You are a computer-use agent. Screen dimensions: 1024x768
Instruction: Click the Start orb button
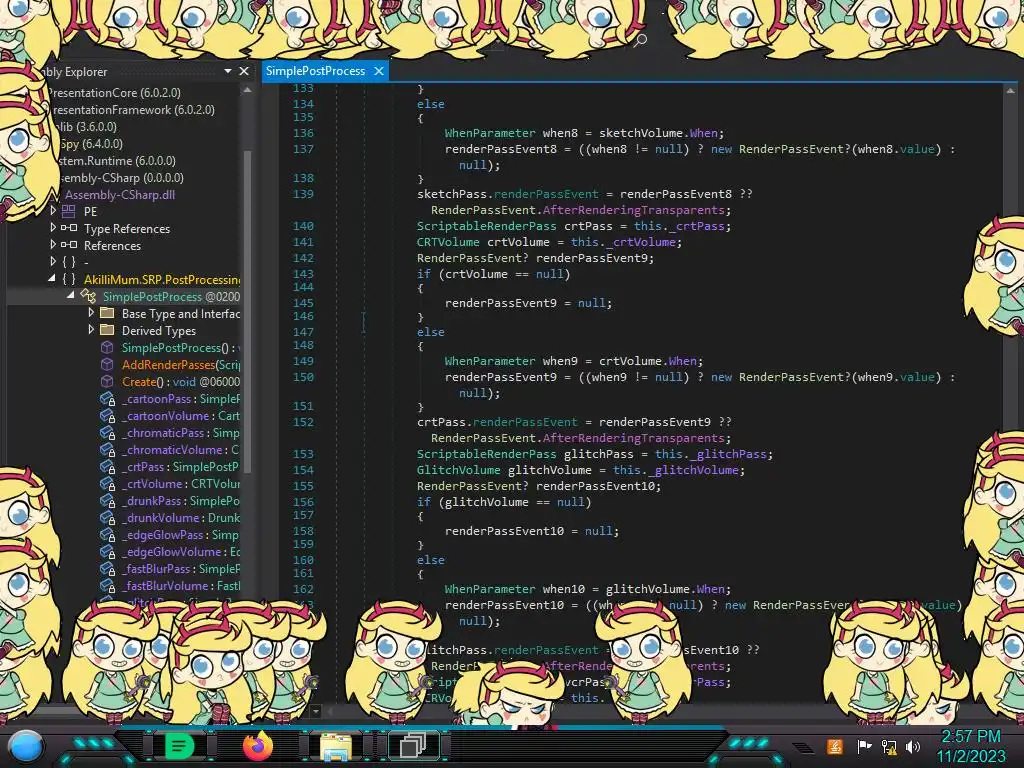tap(25, 746)
